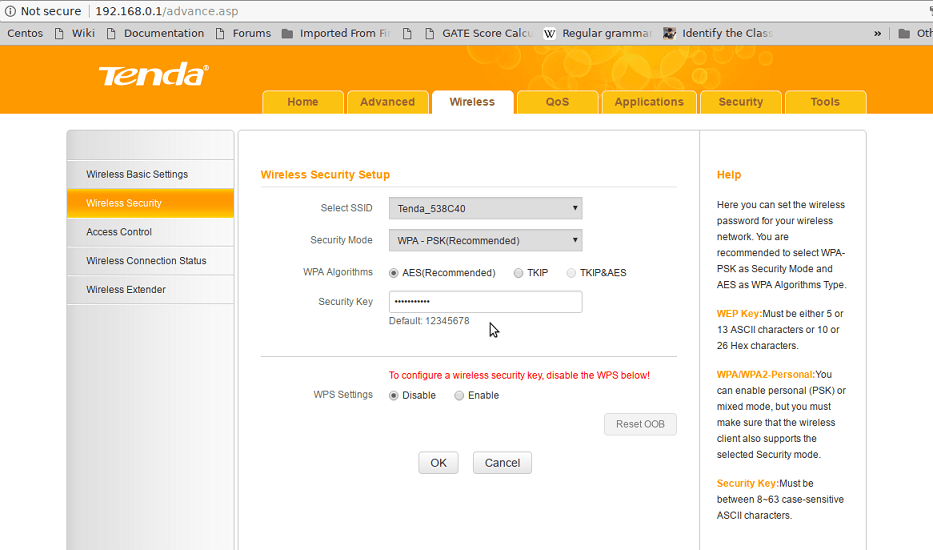Select AES(Recommended) algorithm
Screen dimensions: 933x550
393,273
